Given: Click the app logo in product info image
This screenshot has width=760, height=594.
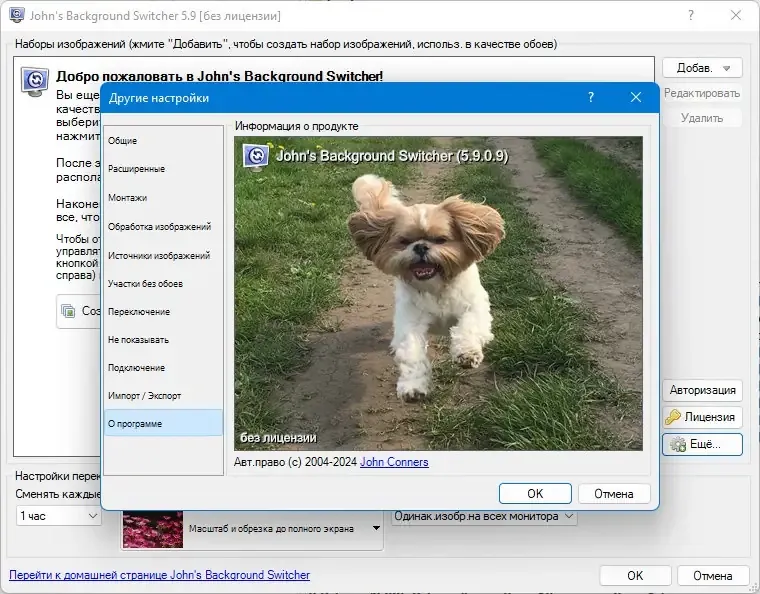Looking at the screenshot, I should [256, 156].
